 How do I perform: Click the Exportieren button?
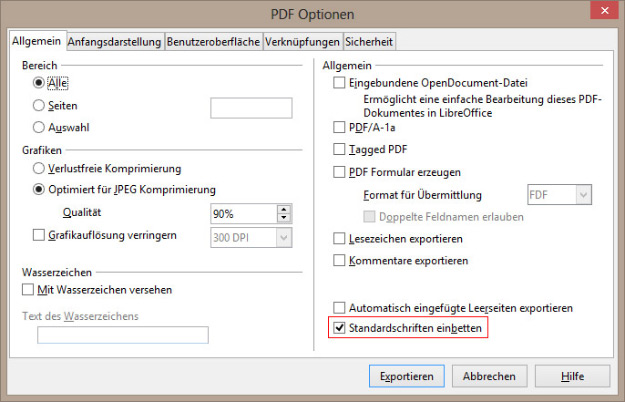[x=407, y=376]
